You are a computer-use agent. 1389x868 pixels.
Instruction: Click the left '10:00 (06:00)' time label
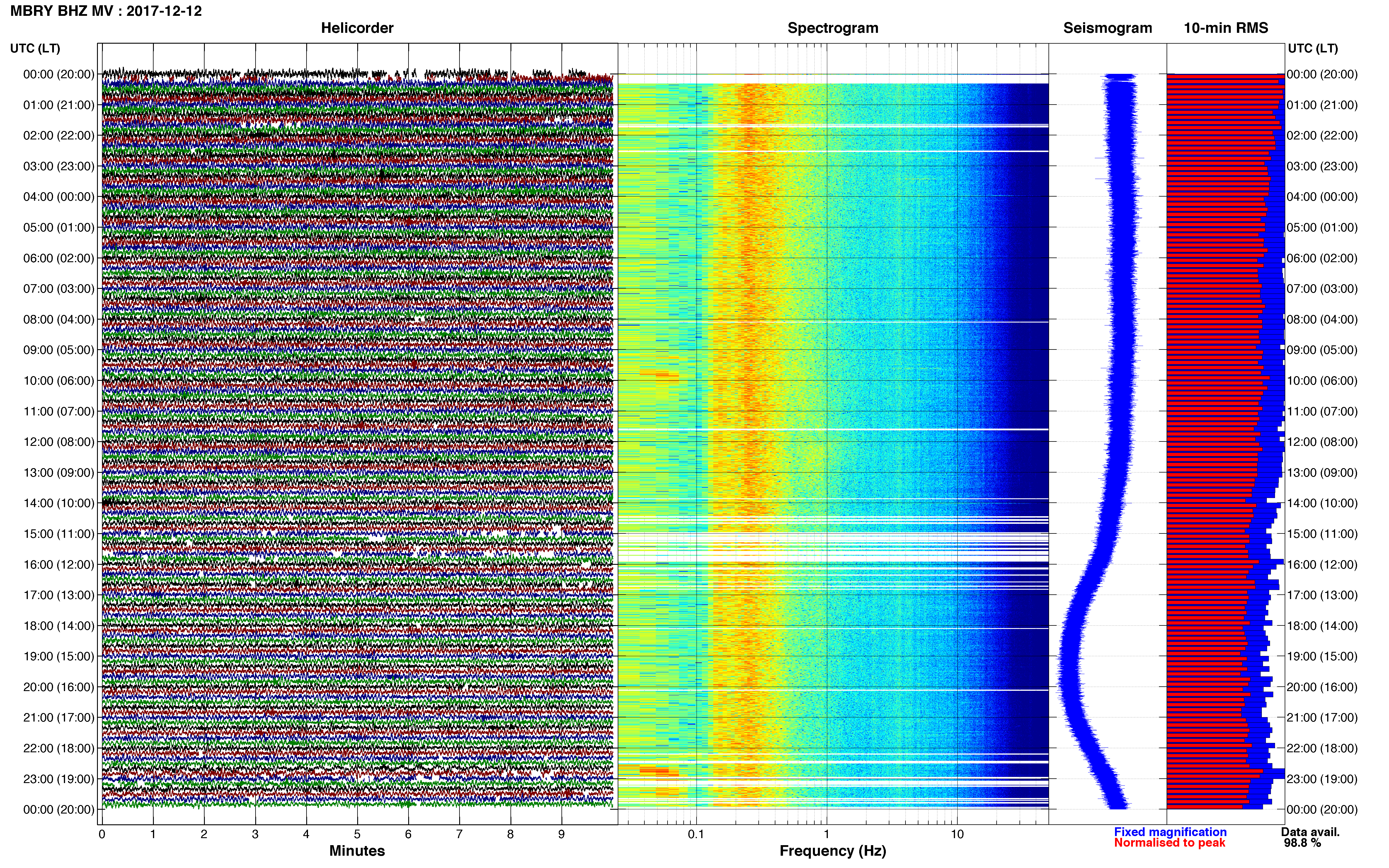coord(59,381)
